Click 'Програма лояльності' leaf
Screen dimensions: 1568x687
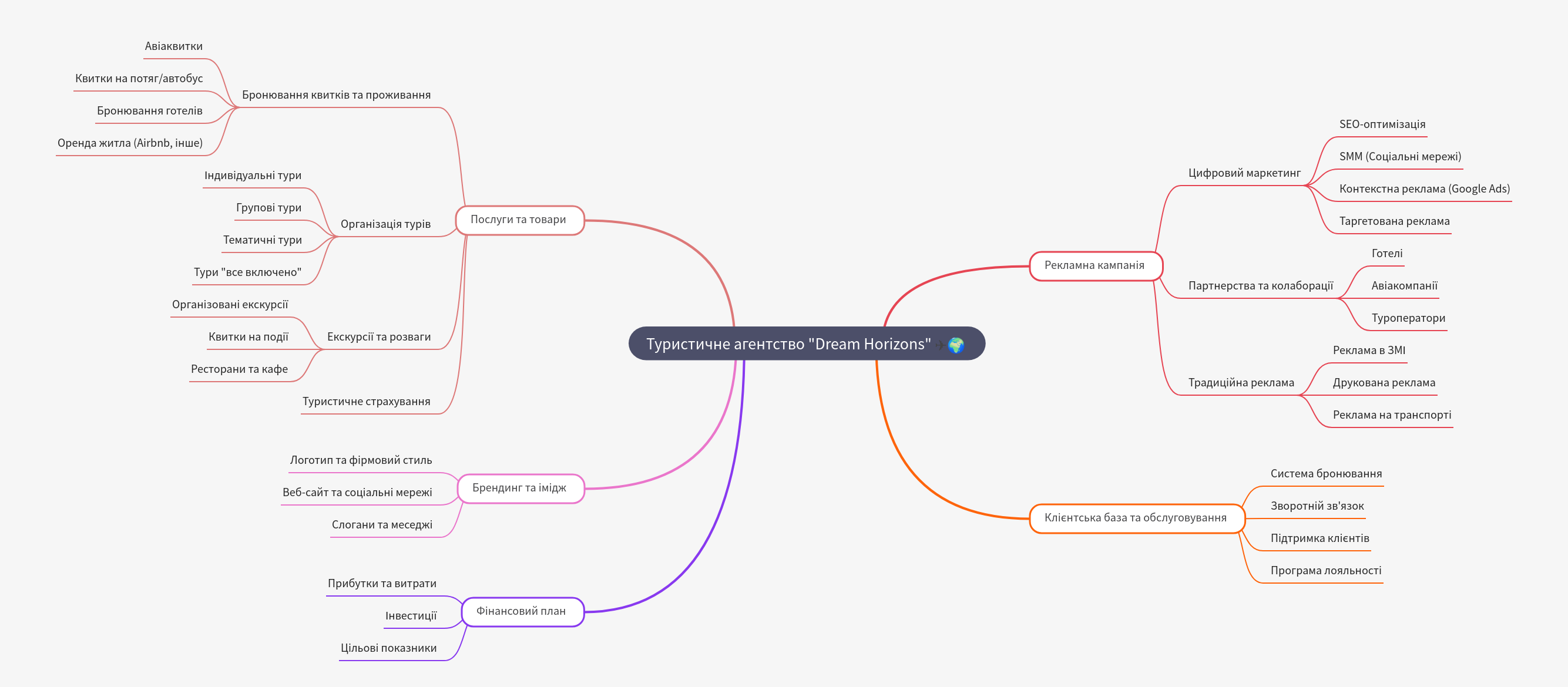pyautogui.click(x=1326, y=570)
